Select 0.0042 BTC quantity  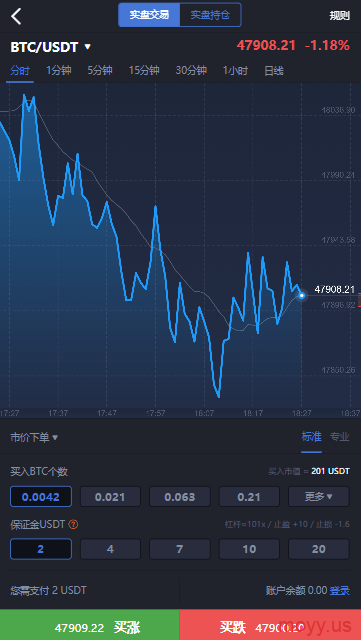[x=41, y=496]
